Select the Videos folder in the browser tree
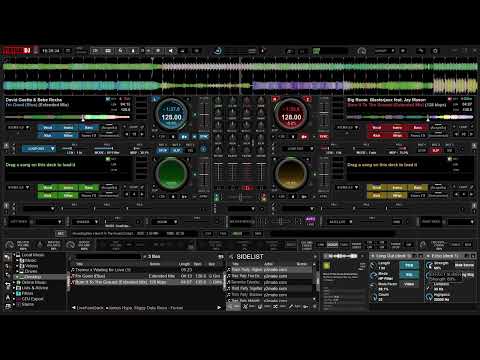Screen dimensions: 480x360 [31, 266]
